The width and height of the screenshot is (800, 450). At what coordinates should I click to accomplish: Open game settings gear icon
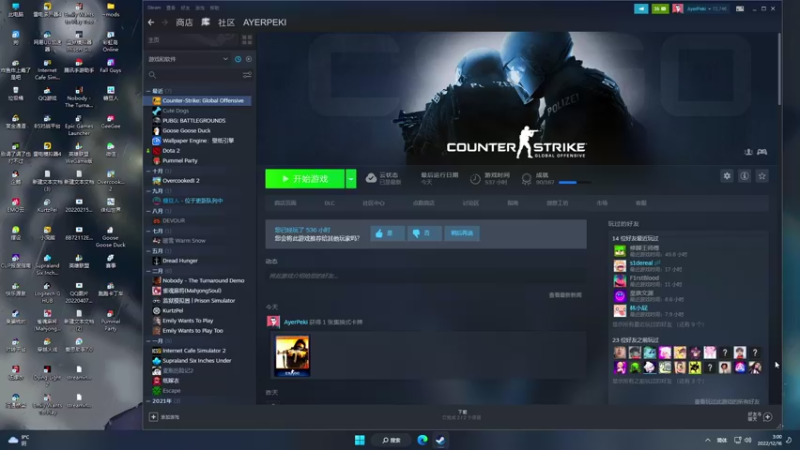(x=727, y=176)
